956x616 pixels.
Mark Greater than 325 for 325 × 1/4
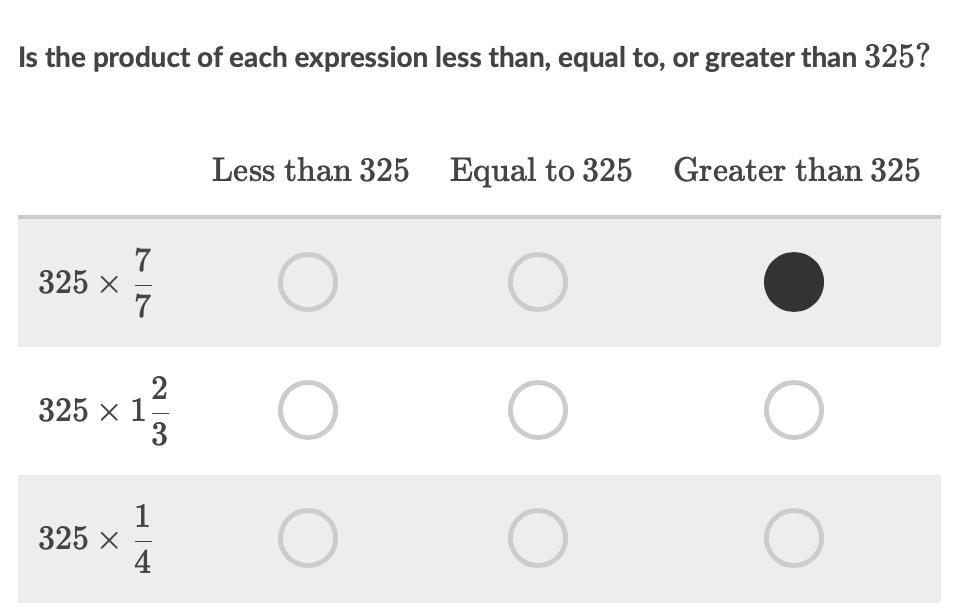click(794, 538)
